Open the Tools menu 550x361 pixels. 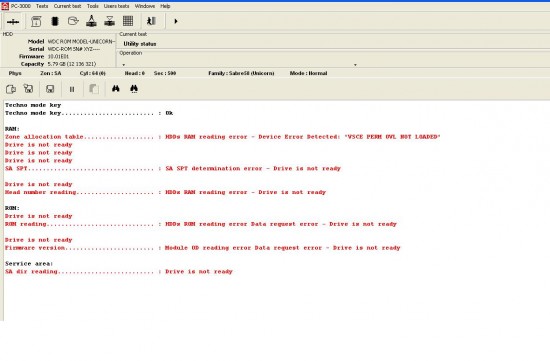(x=93, y=6)
